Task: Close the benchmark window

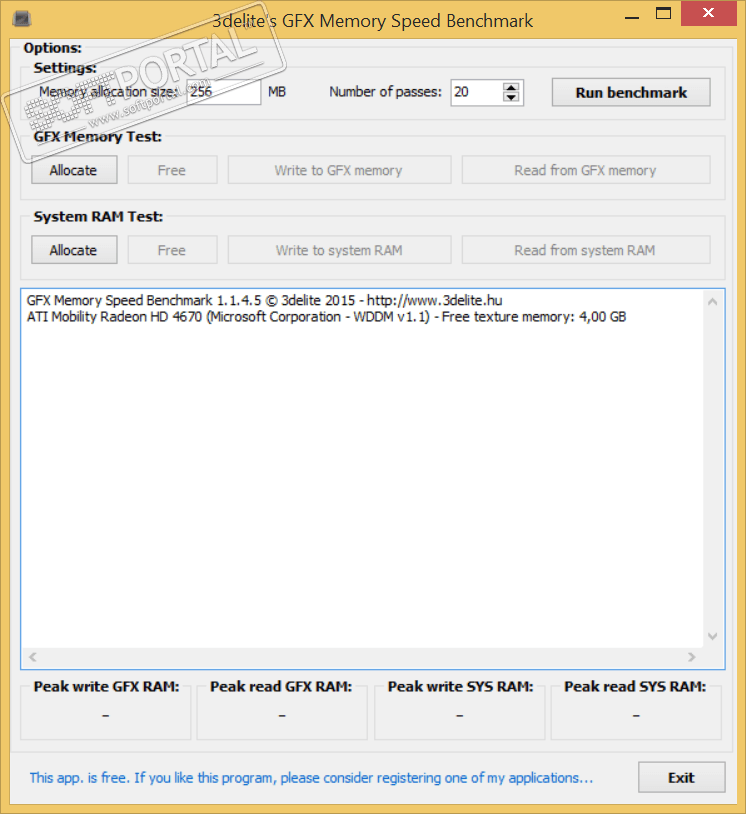Action: [x=708, y=13]
